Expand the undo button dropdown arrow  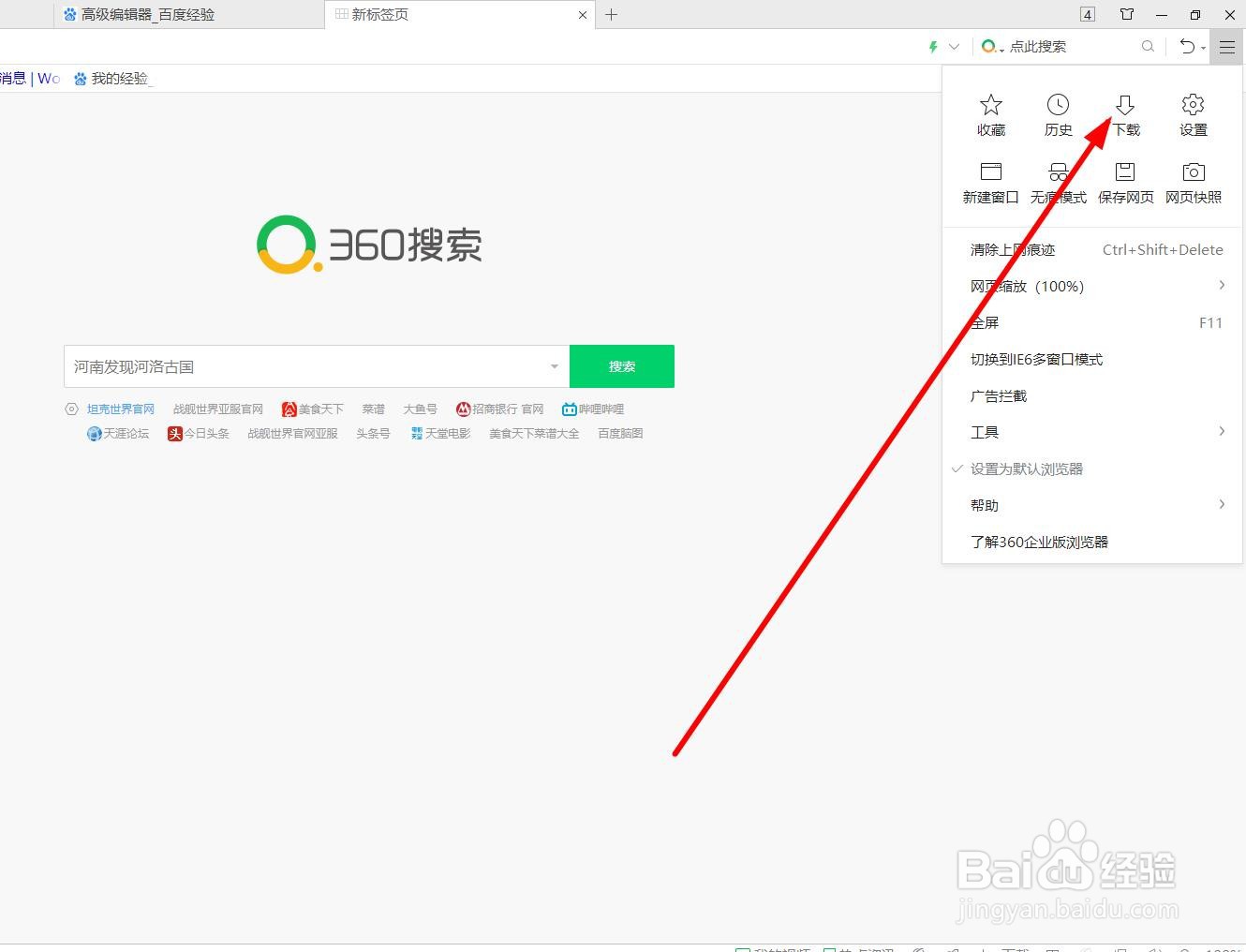(1203, 48)
